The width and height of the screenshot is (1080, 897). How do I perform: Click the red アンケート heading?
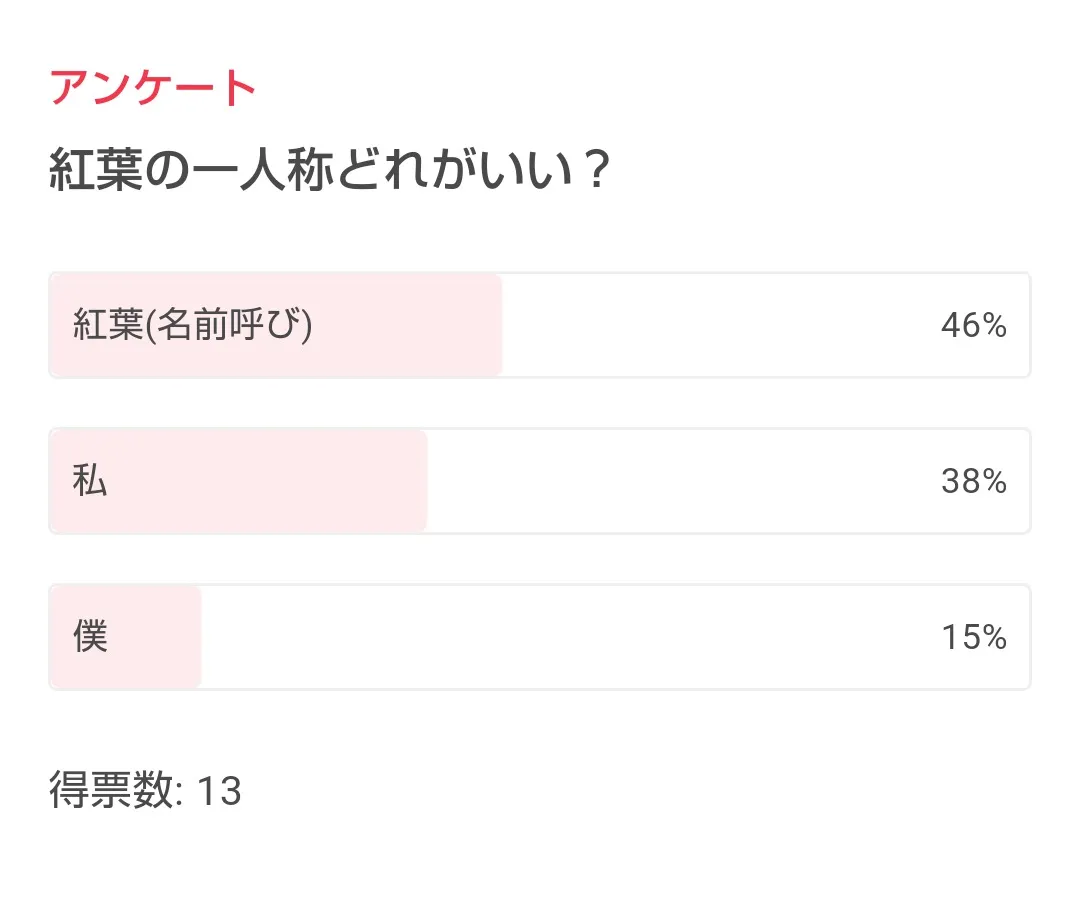[x=153, y=89]
